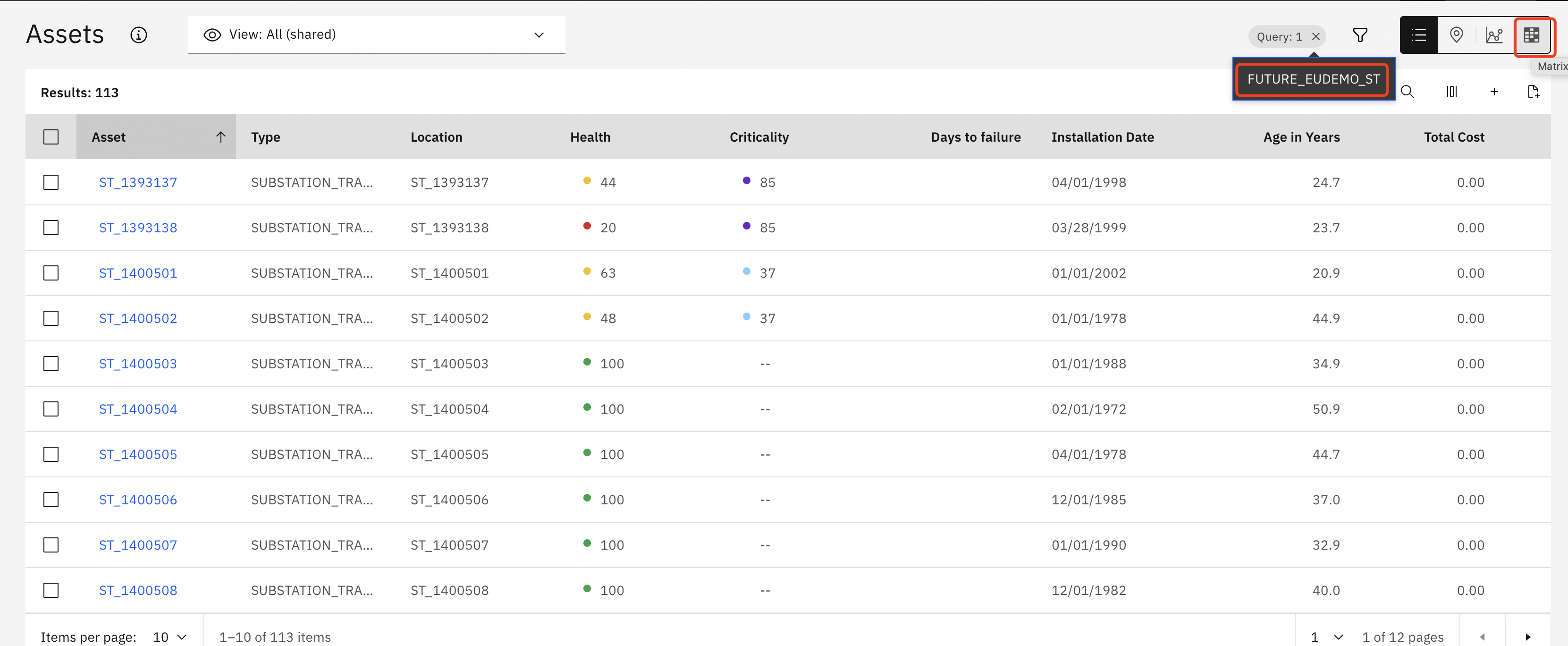Switch to list view
The image size is (1568, 646).
pos(1418,35)
